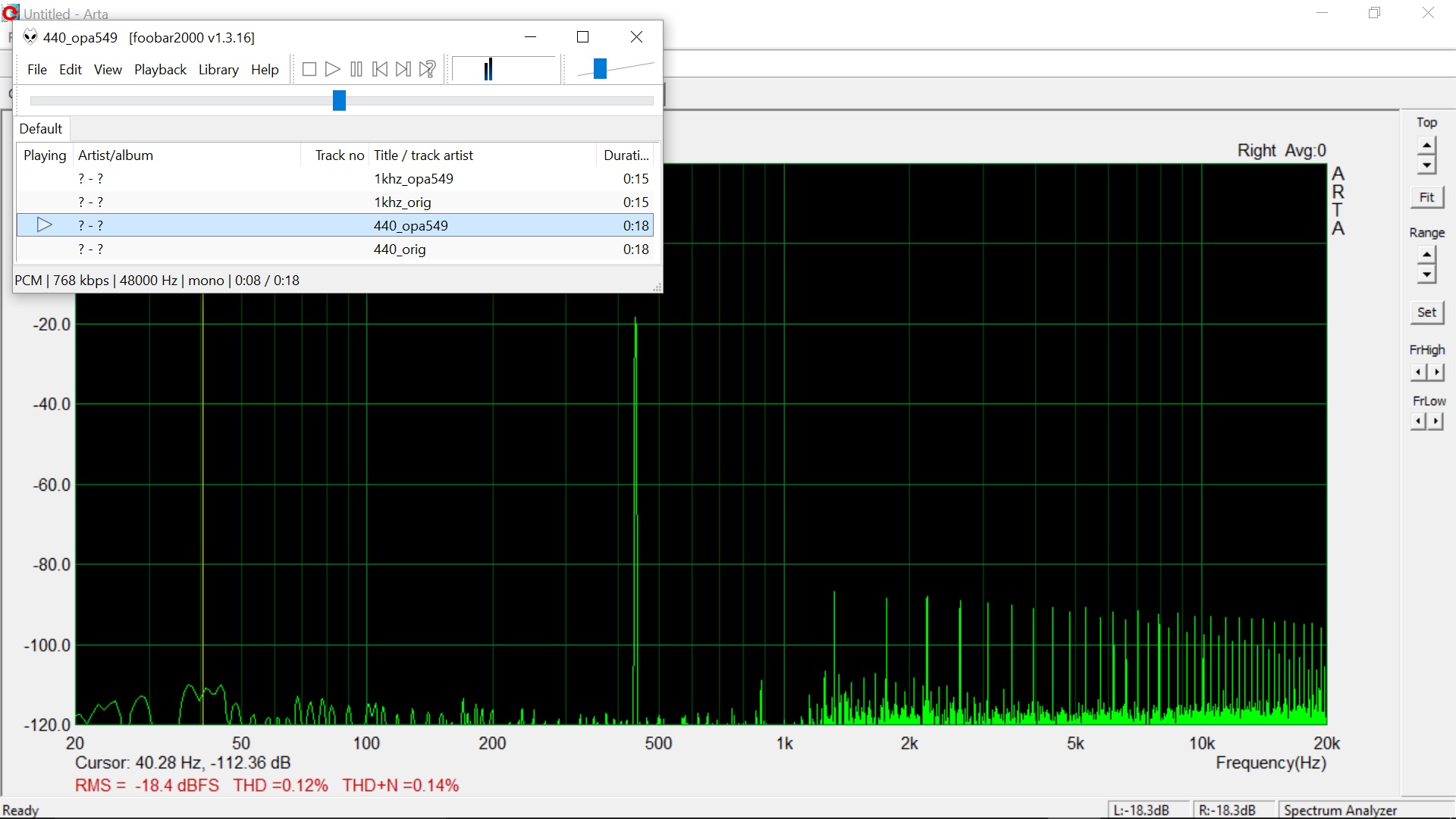Select the 440_orig track row
The width and height of the screenshot is (1456, 819).
334,249
